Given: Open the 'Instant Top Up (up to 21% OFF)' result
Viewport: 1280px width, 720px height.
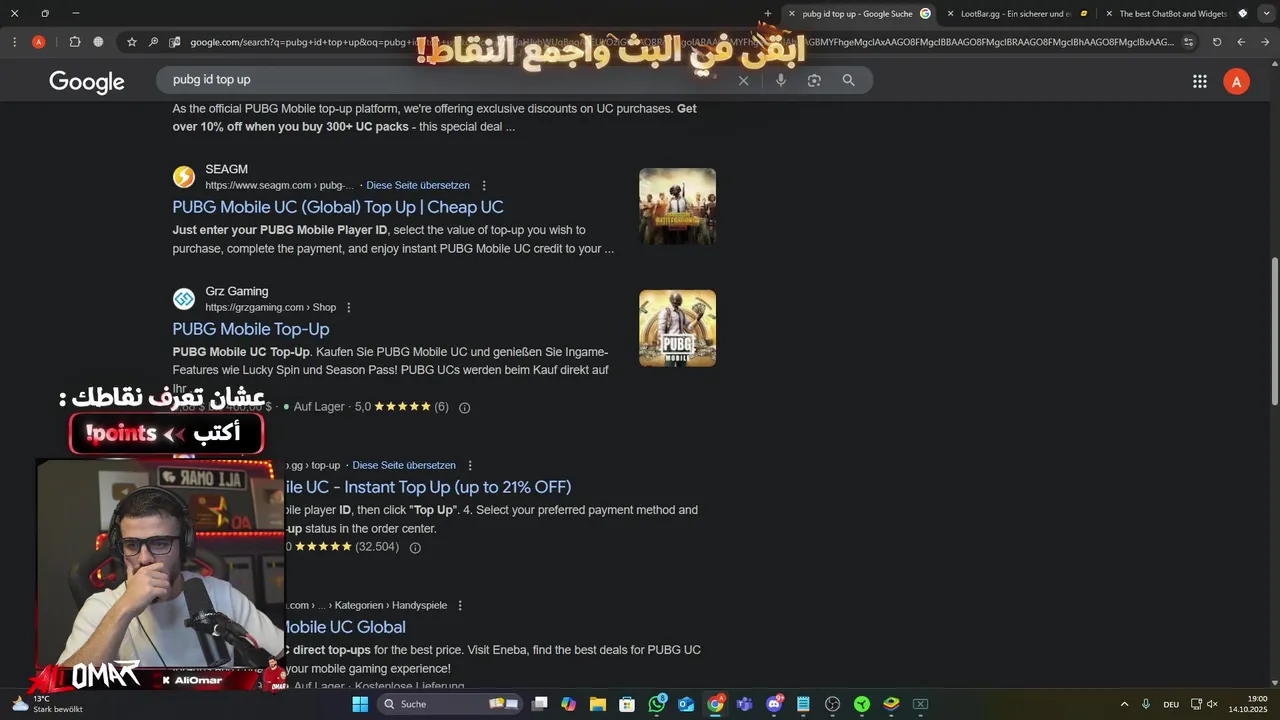Looking at the screenshot, I should tap(428, 487).
